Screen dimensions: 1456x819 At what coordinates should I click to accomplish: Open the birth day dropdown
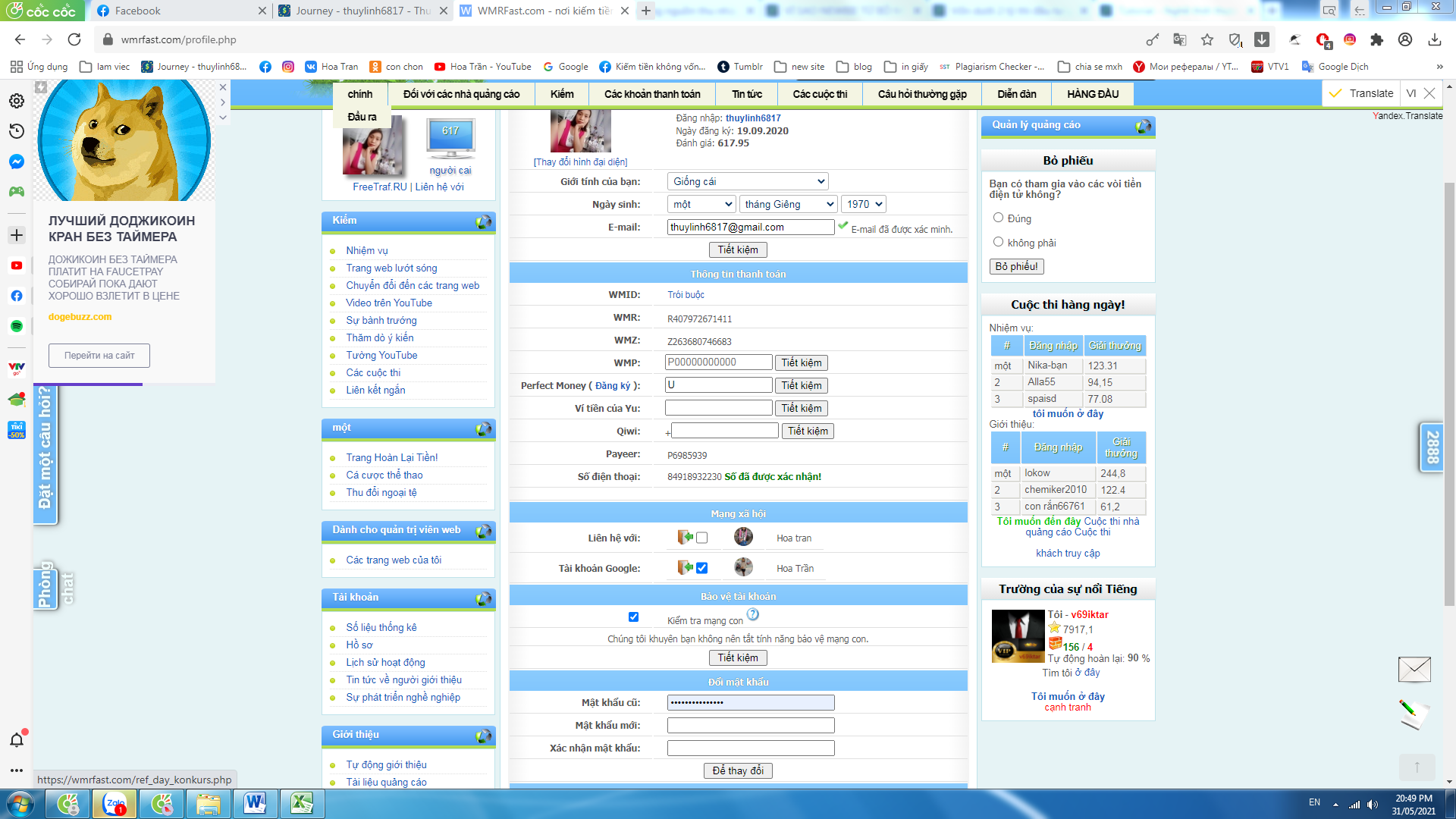point(701,204)
